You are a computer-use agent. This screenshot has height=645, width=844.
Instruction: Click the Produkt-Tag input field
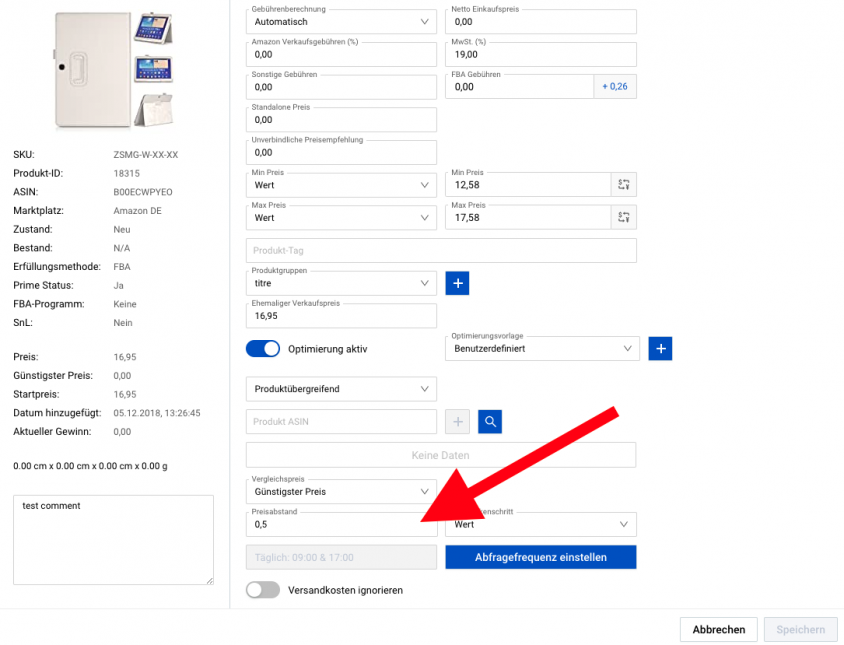(x=441, y=250)
